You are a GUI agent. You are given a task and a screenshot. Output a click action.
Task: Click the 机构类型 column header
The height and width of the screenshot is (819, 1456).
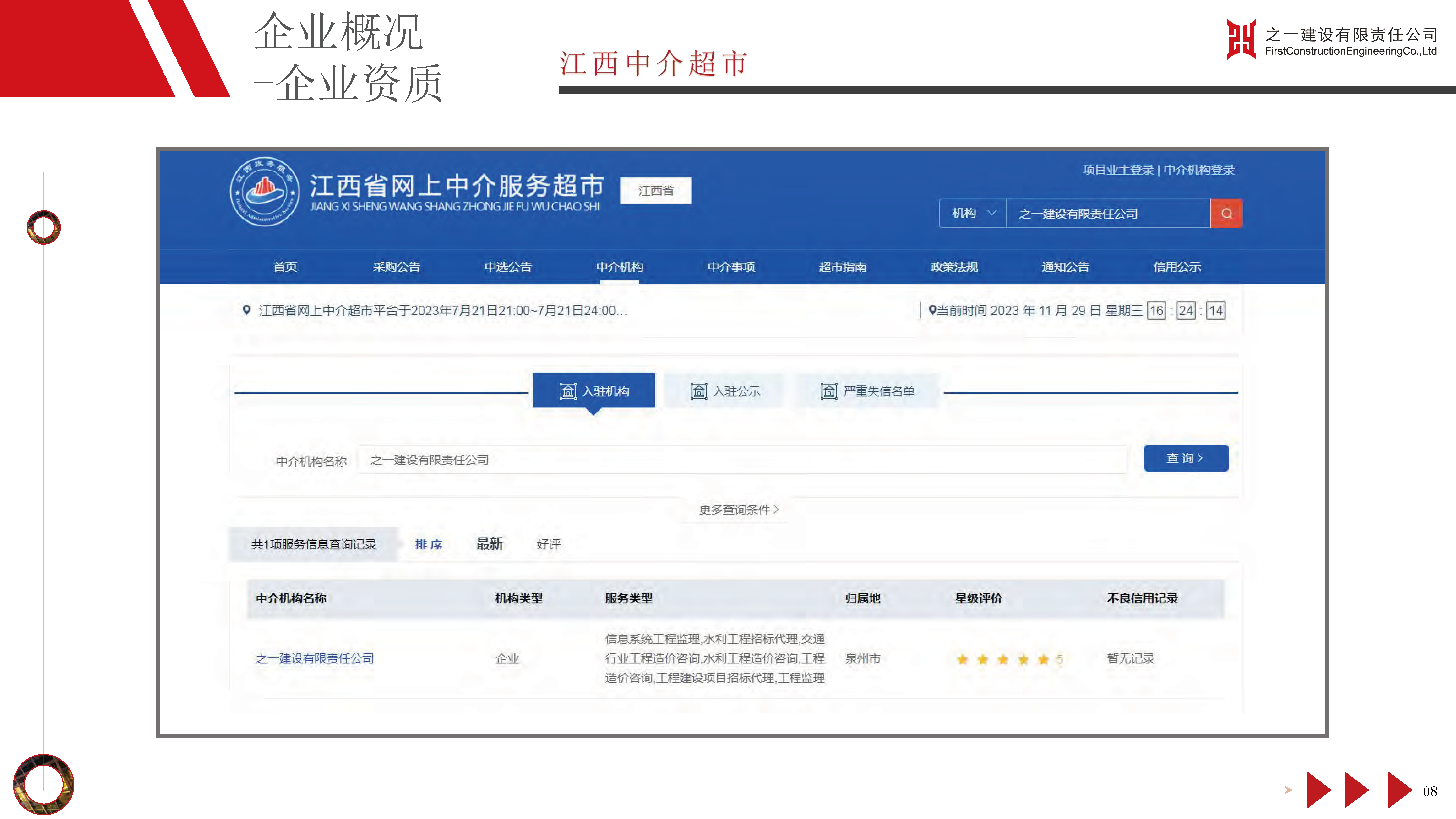[x=519, y=598]
